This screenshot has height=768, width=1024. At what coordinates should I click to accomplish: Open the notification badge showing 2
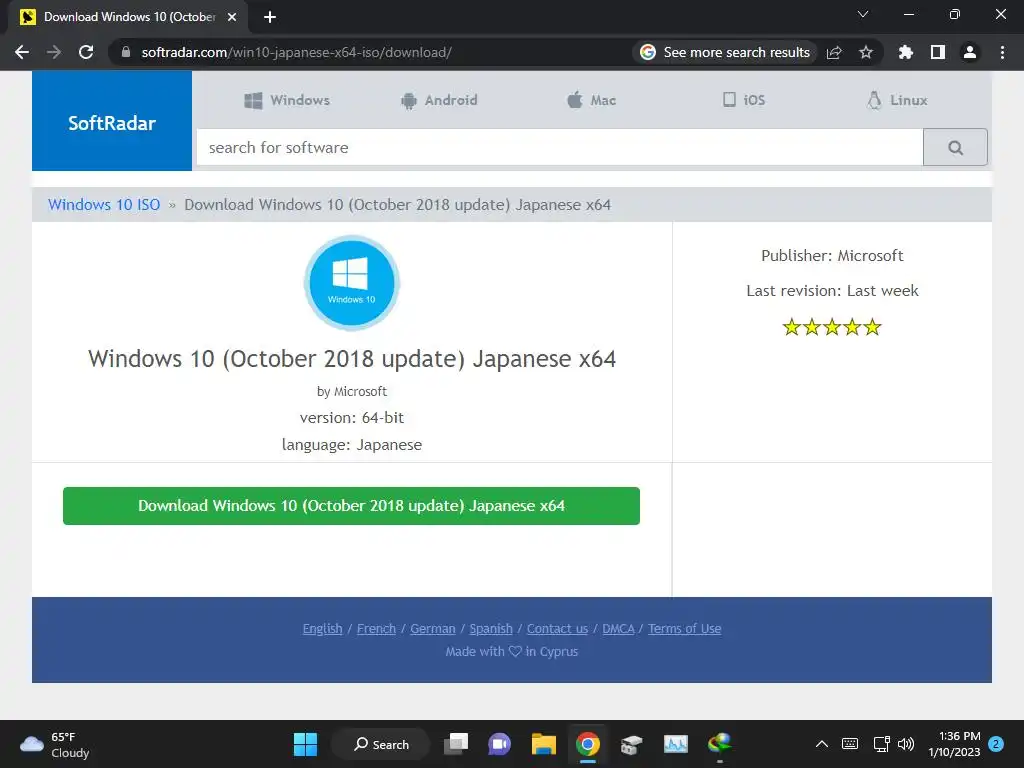point(996,744)
